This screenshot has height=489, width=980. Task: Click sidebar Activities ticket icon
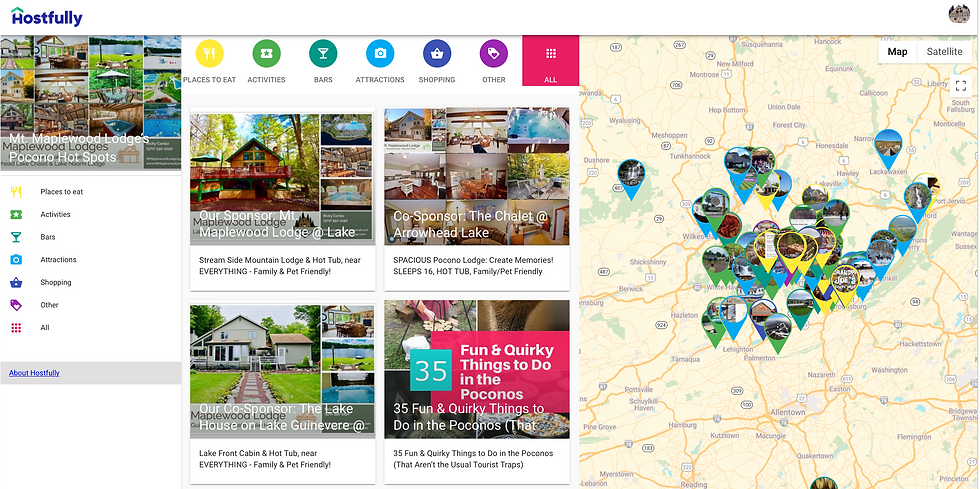point(16,214)
